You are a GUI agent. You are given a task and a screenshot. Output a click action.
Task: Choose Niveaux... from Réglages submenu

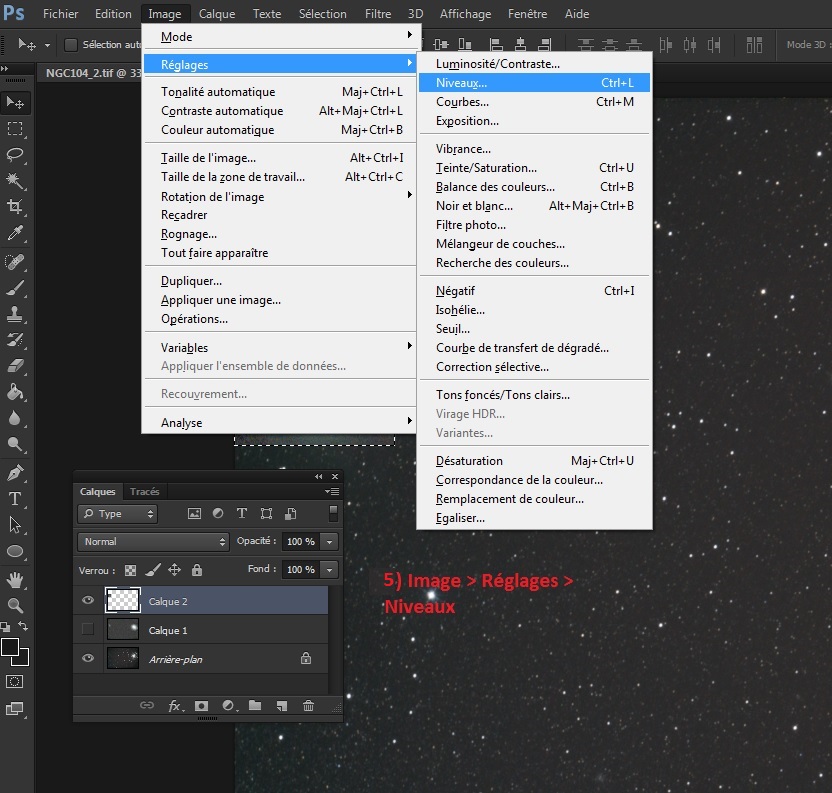[x=534, y=83]
